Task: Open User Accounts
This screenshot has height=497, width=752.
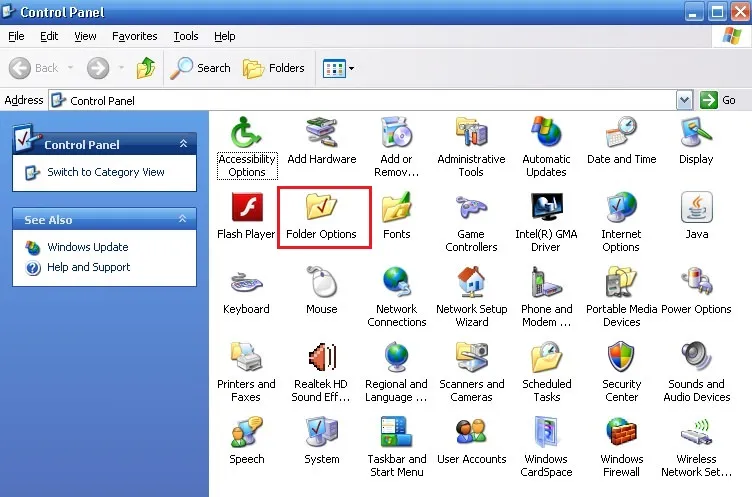Action: tap(471, 441)
